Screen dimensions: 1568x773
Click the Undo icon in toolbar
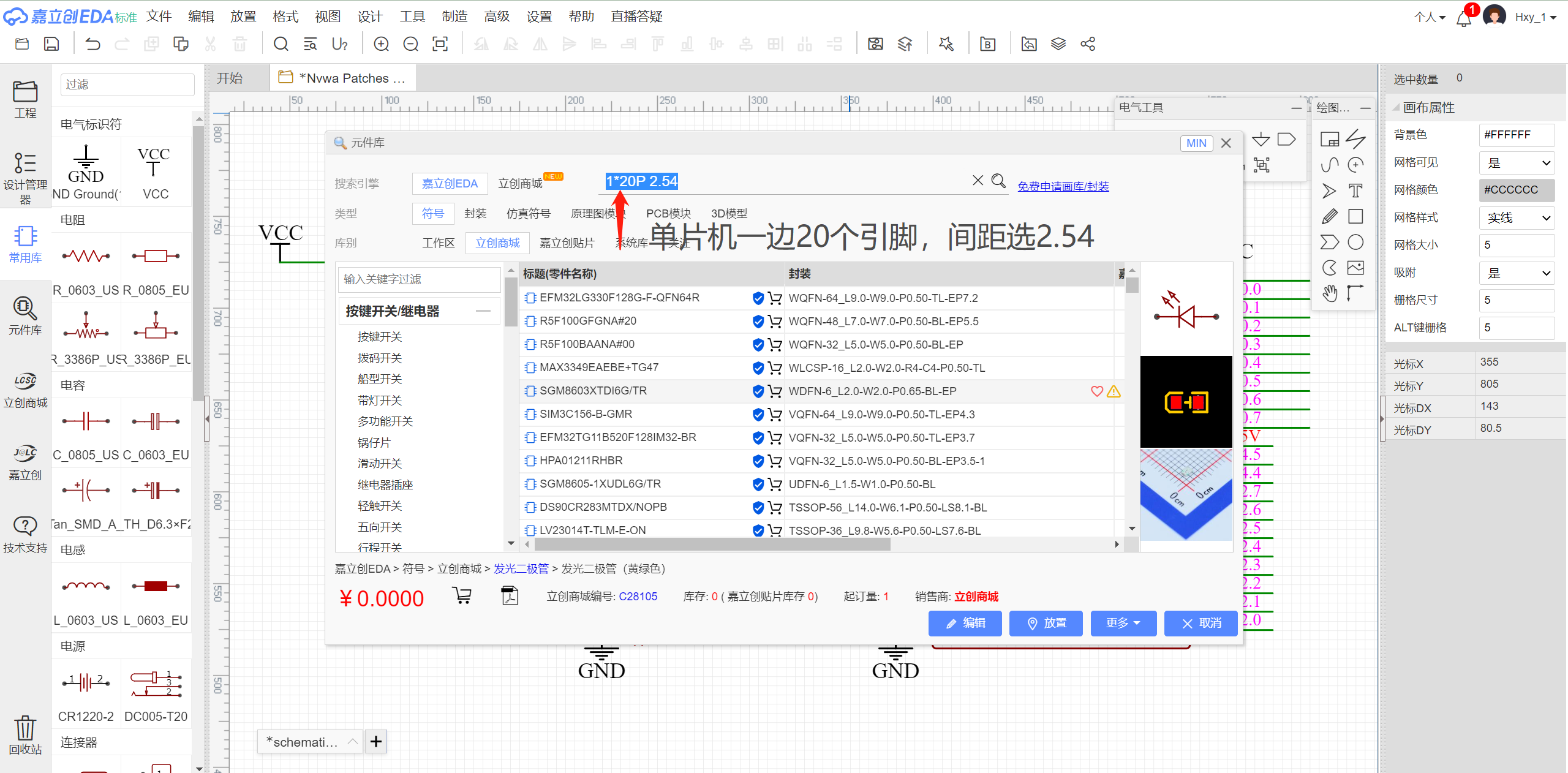[92, 44]
